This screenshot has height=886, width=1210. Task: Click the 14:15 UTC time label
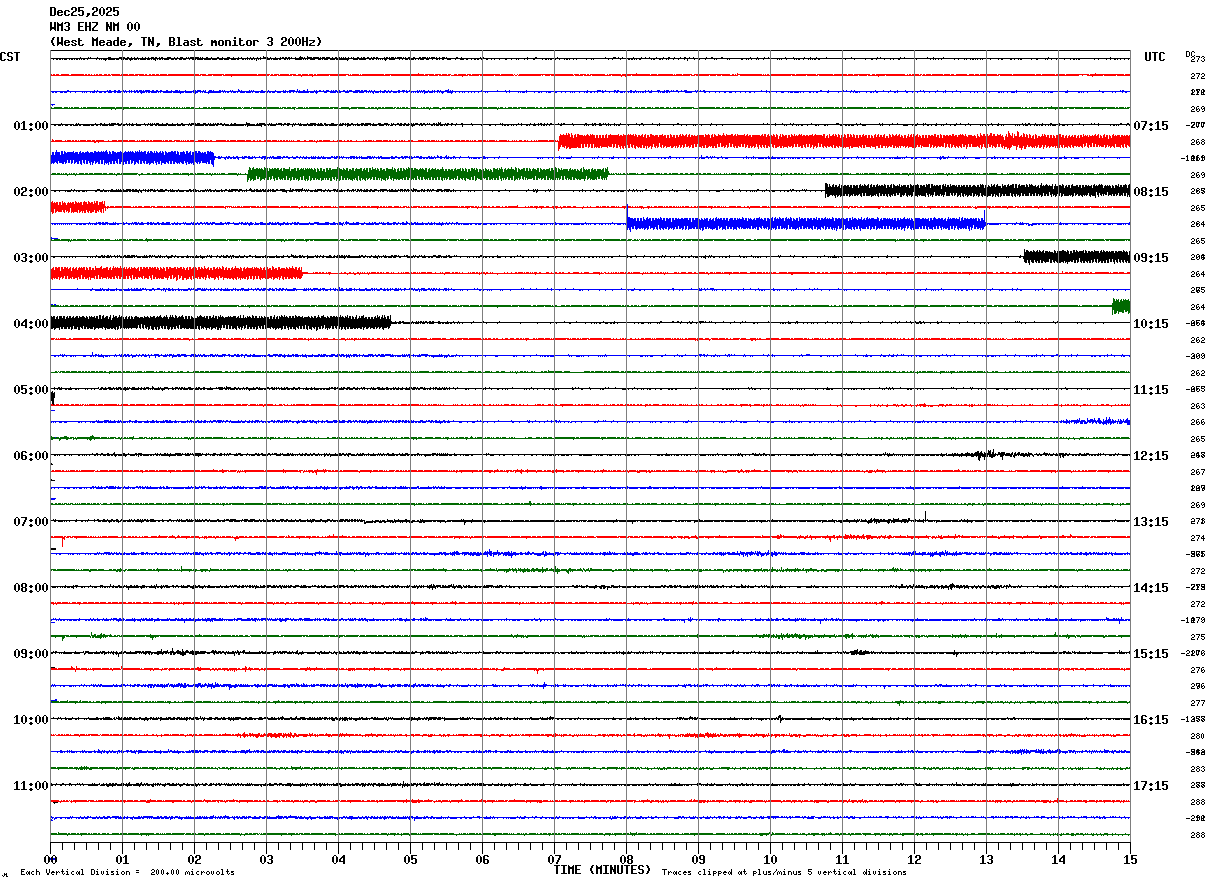tap(1151, 588)
